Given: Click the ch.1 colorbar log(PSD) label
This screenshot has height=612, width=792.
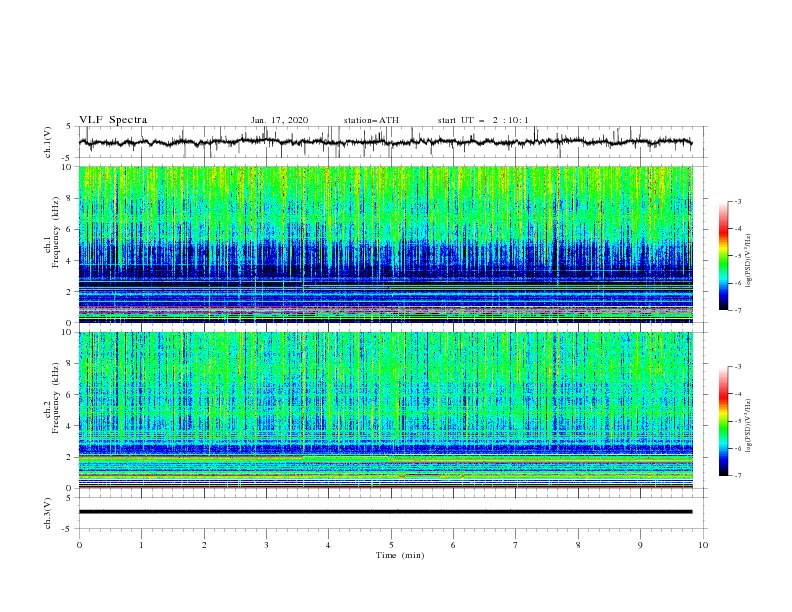Looking at the screenshot, I should point(748,261).
